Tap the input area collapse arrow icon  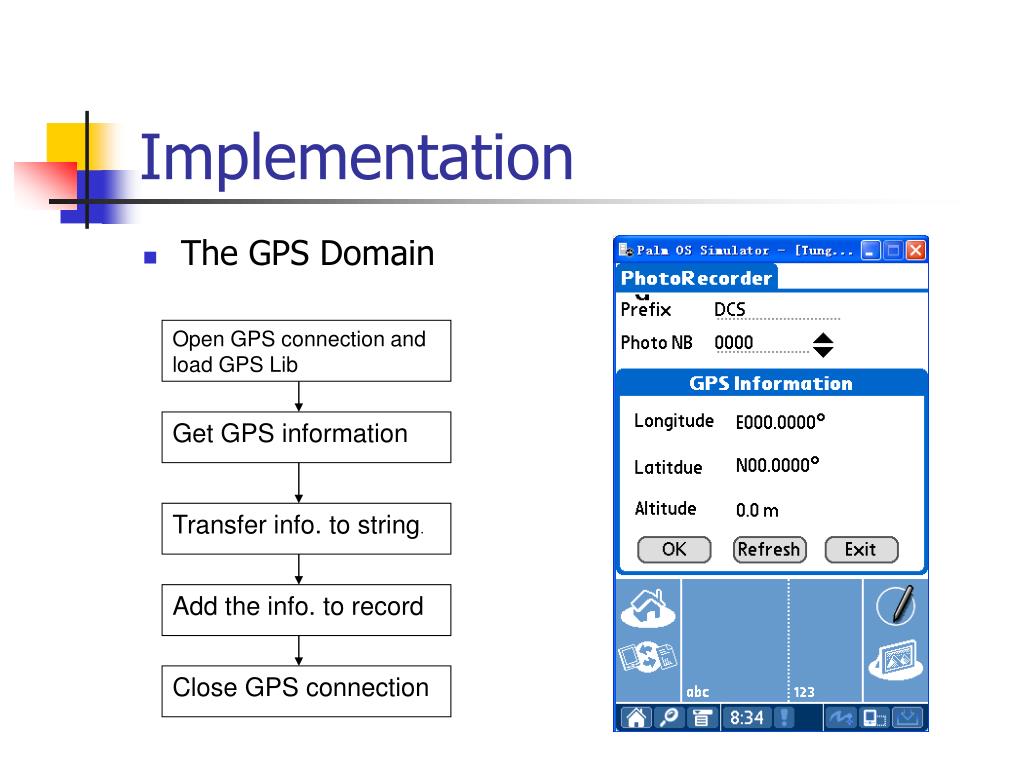point(908,718)
